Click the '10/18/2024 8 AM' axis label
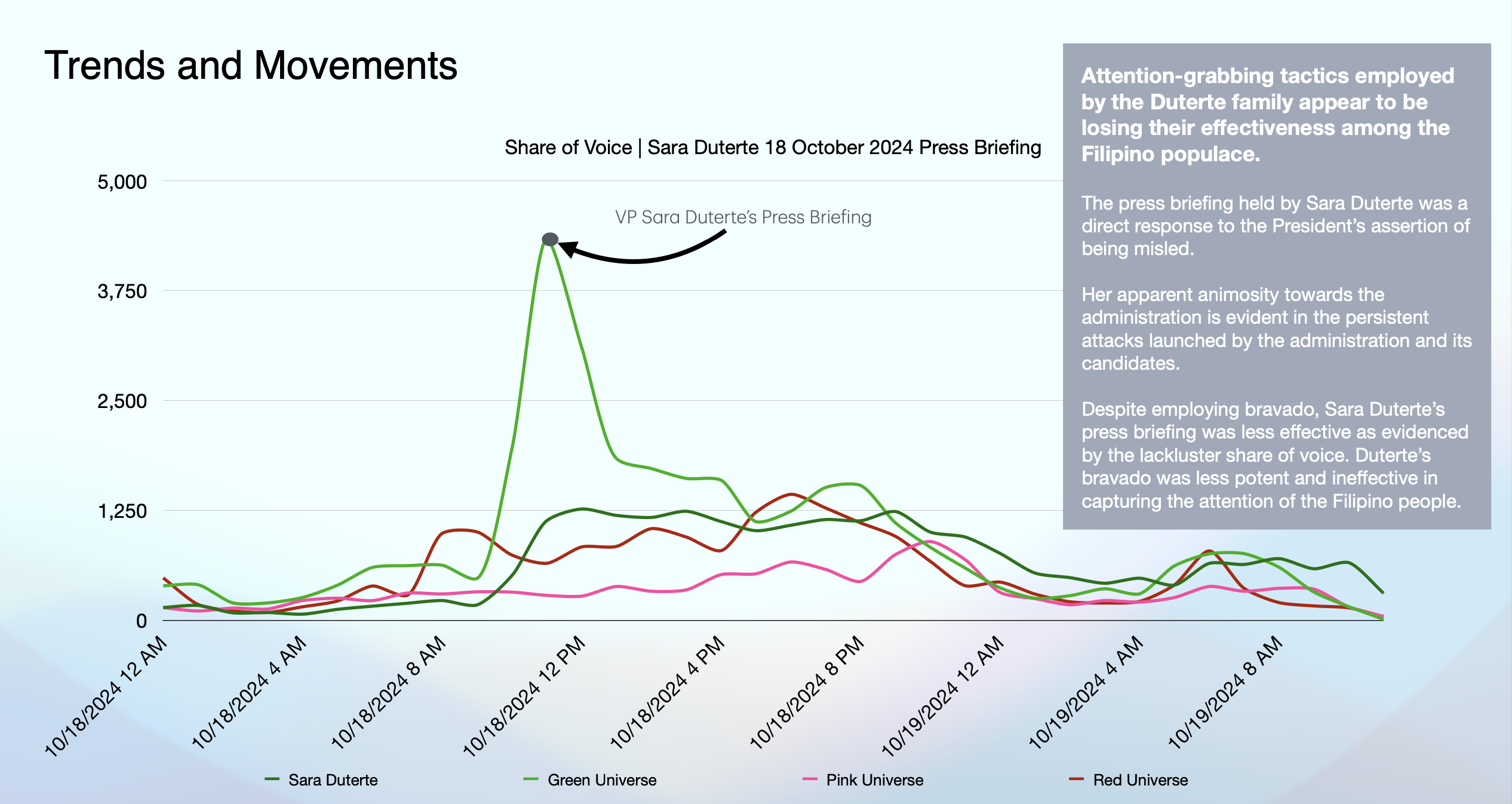 389,693
